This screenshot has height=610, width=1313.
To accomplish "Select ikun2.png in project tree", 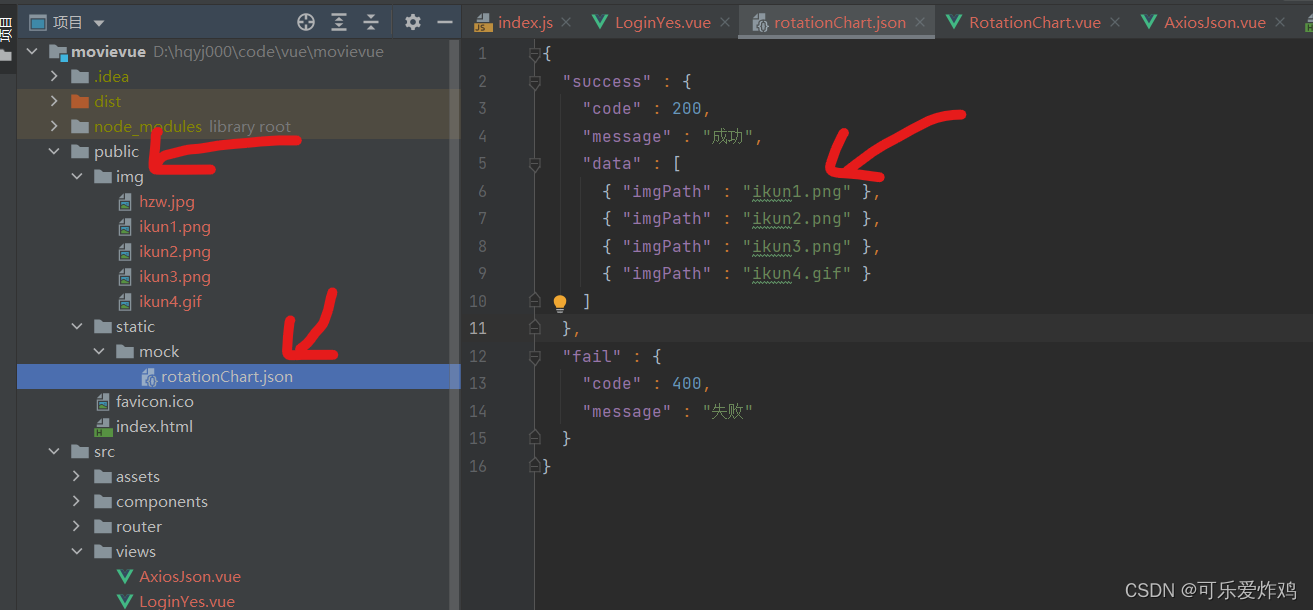I will tap(174, 252).
